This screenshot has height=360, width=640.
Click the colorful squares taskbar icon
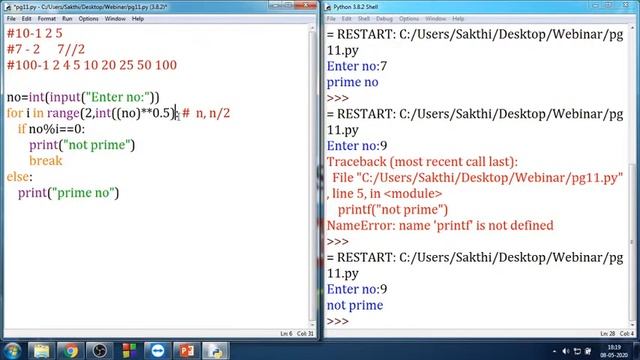[x=129, y=351]
